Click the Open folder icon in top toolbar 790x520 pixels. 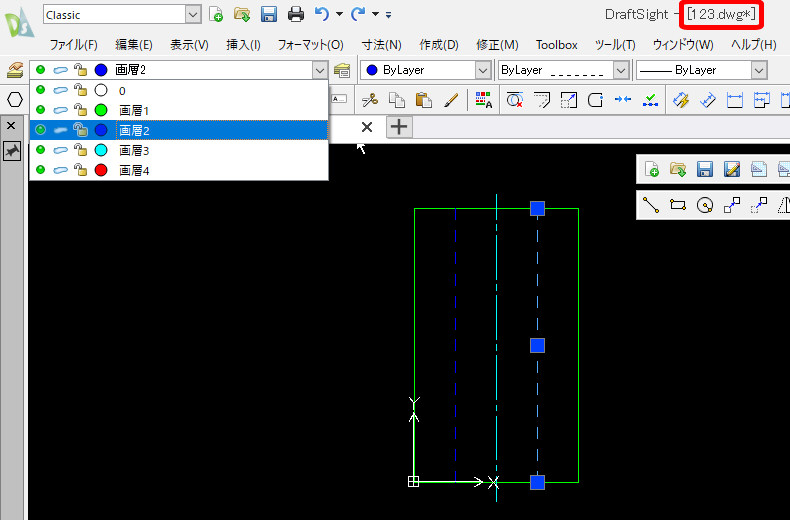click(242, 15)
